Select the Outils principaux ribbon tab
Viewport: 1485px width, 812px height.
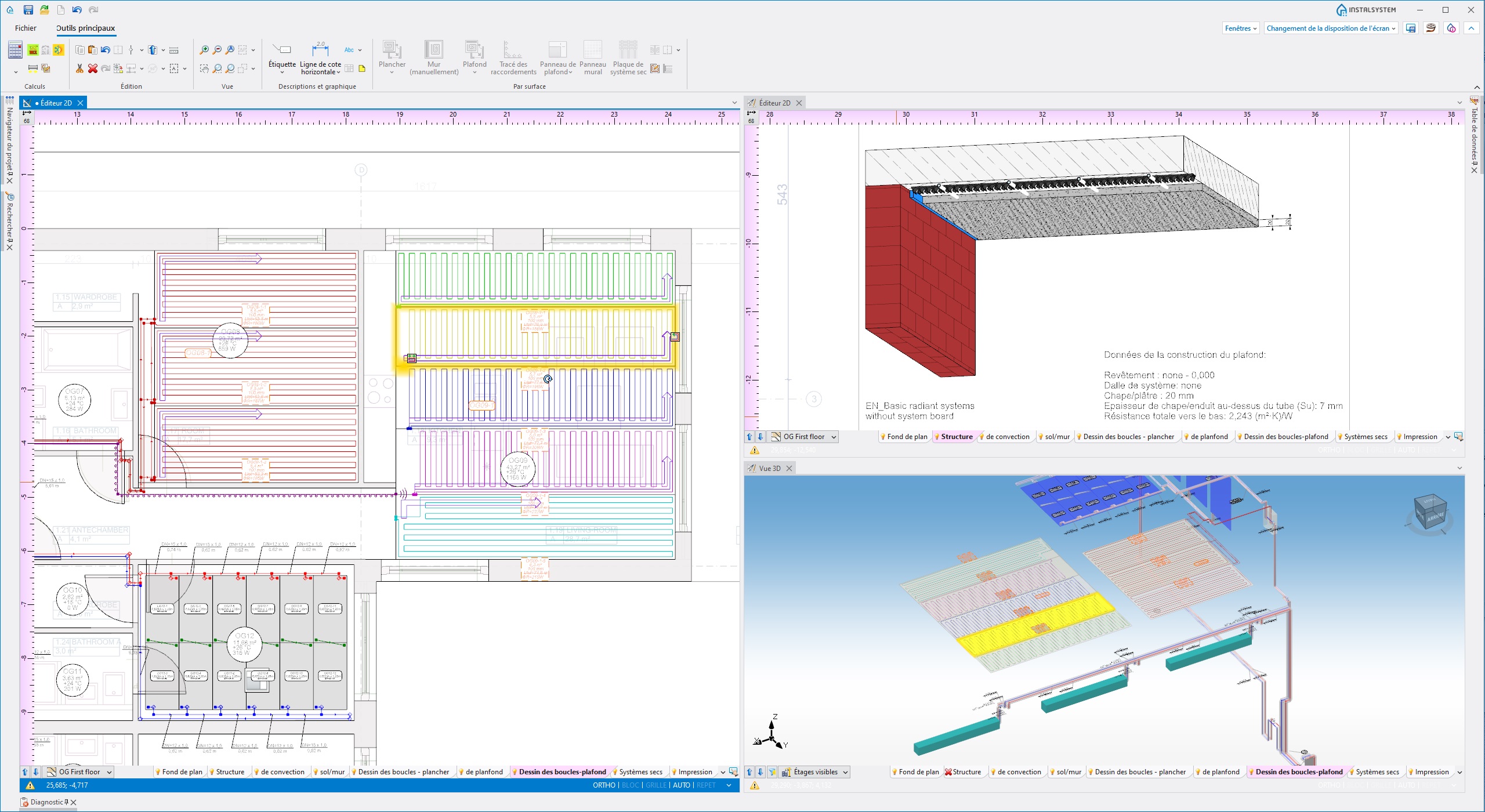click(85, 28)
